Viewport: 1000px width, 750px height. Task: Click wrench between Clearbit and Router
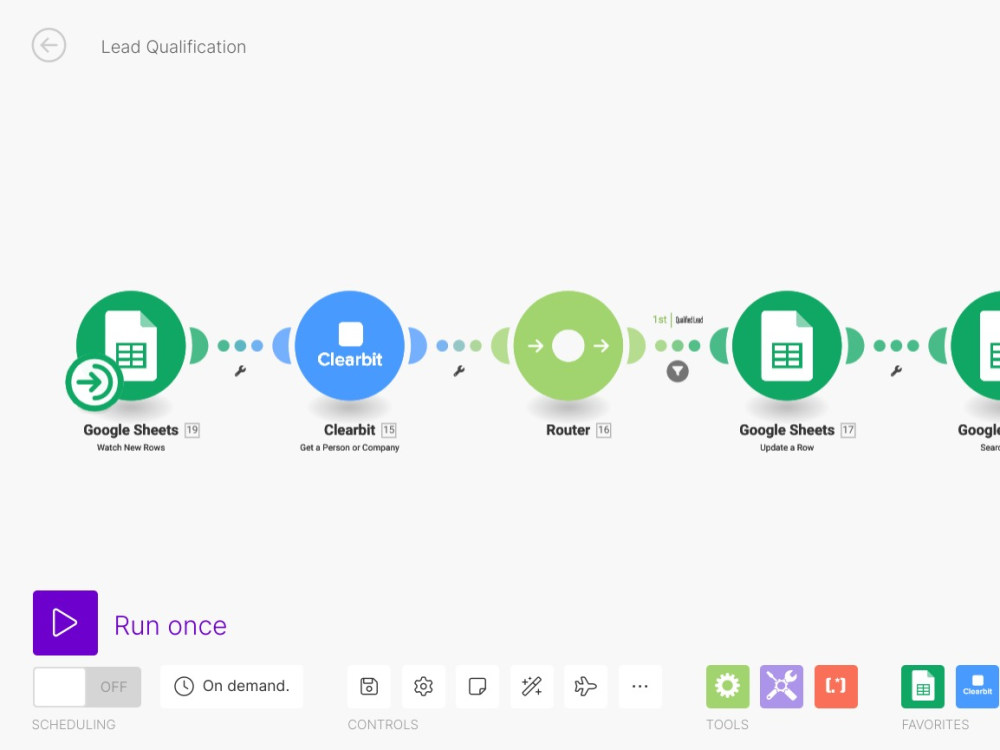tap(459, 371)
